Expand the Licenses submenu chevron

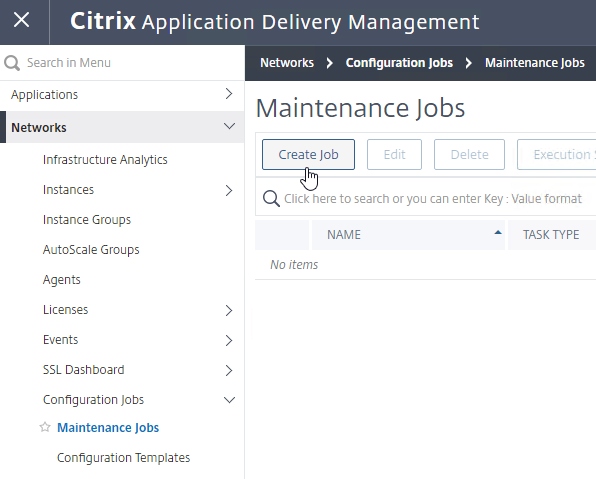point(229,311)
